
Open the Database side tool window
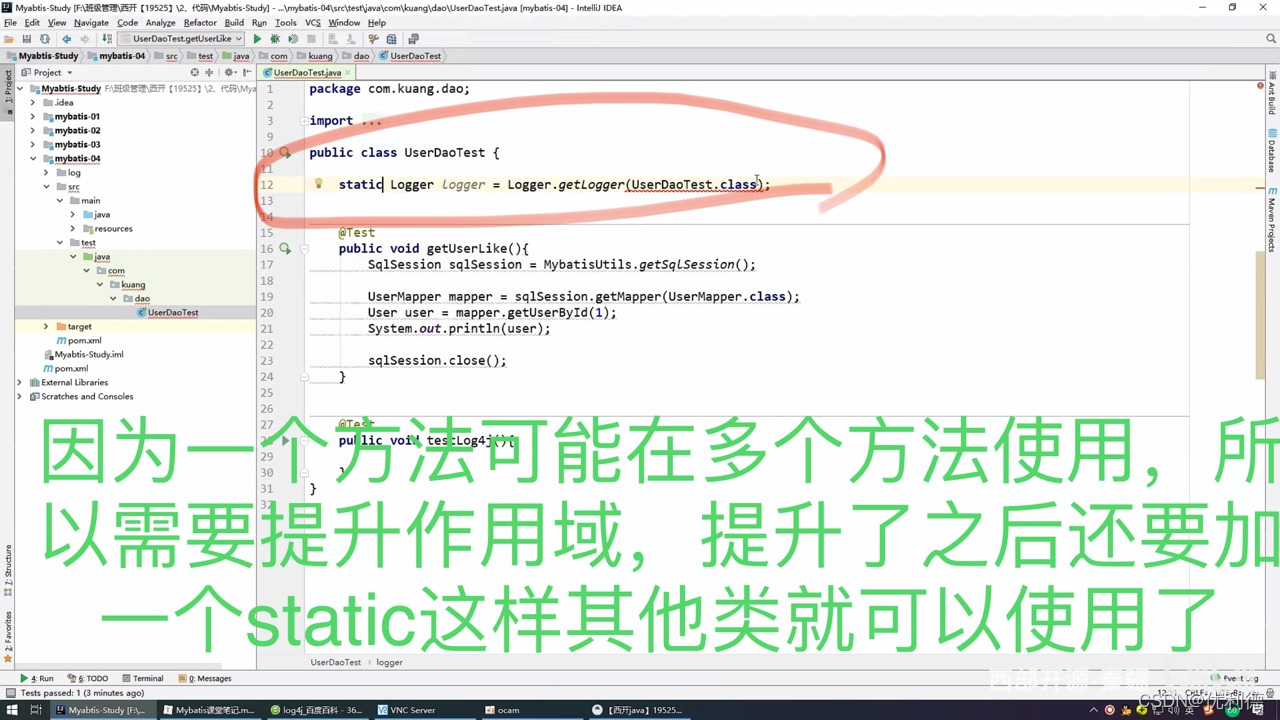pos(1272,150)
